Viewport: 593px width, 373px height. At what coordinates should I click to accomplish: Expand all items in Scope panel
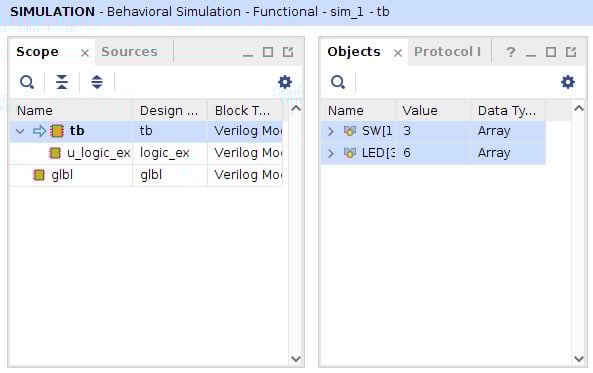click(x=97, y=82)
